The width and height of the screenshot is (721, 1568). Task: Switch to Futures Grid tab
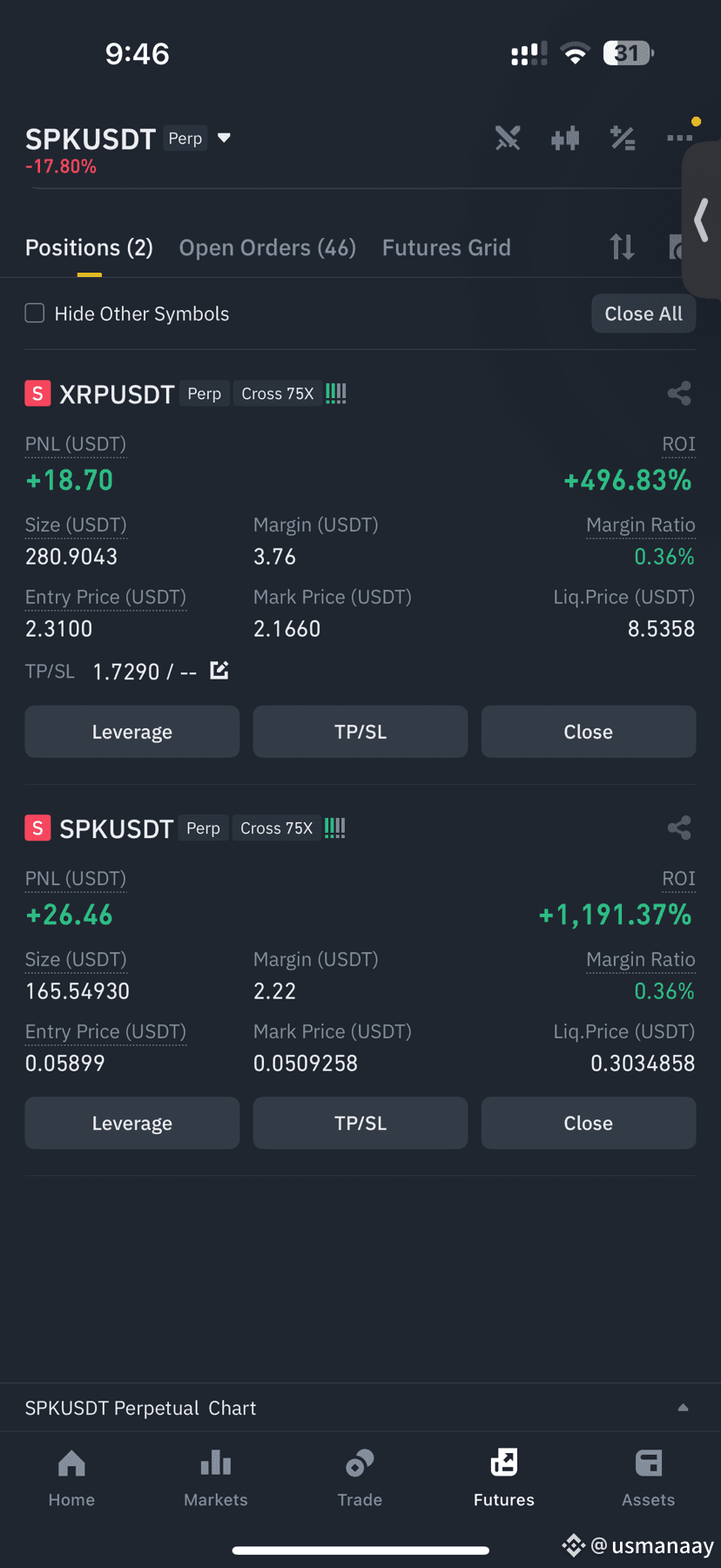coord(447,248)
